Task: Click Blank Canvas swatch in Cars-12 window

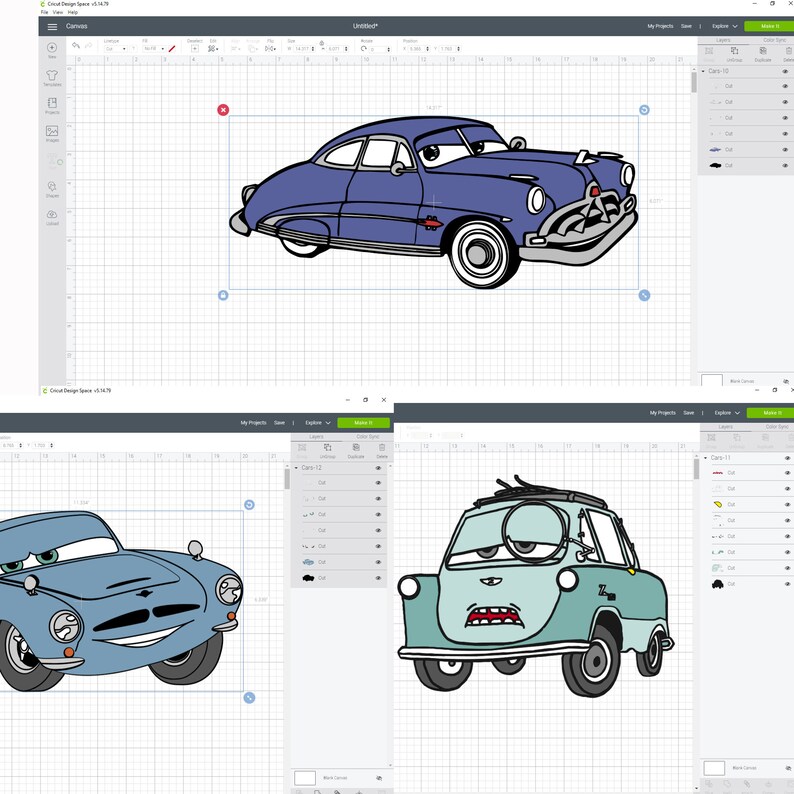Action: pos(305,778)
